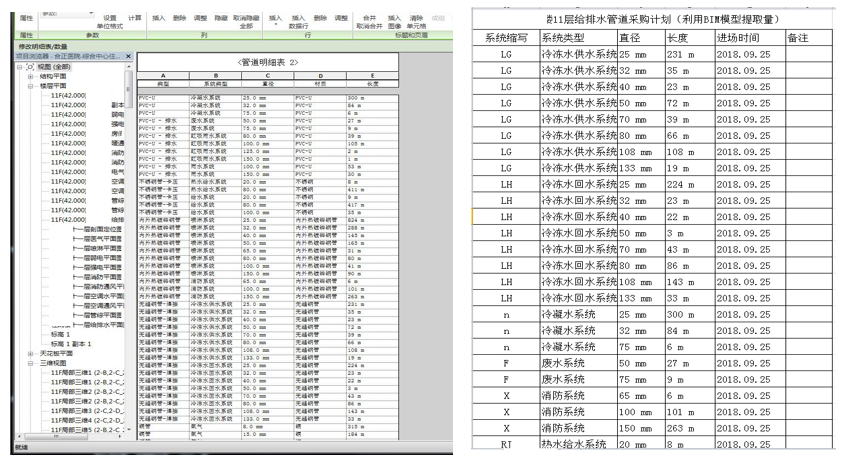Click the 11层给排水管道采购计划 title cell

click(x=653, y=20)
